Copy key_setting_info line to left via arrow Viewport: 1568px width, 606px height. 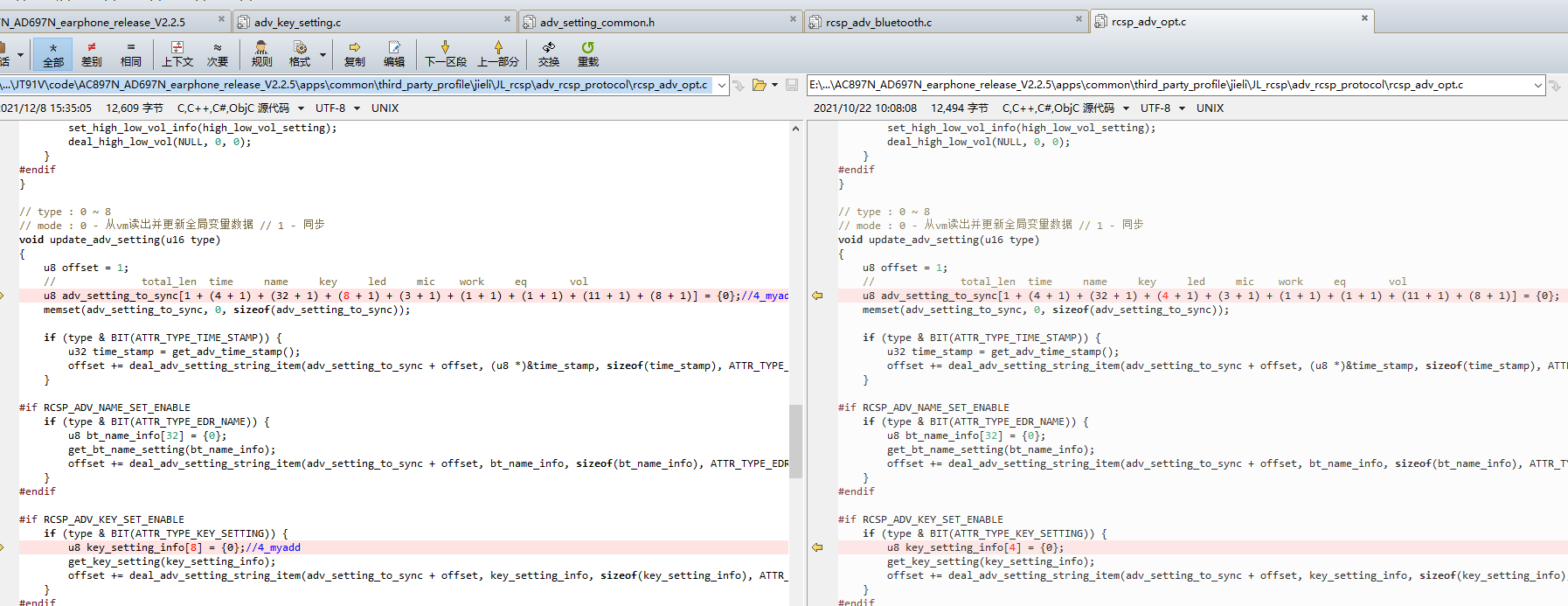point(817,547)
